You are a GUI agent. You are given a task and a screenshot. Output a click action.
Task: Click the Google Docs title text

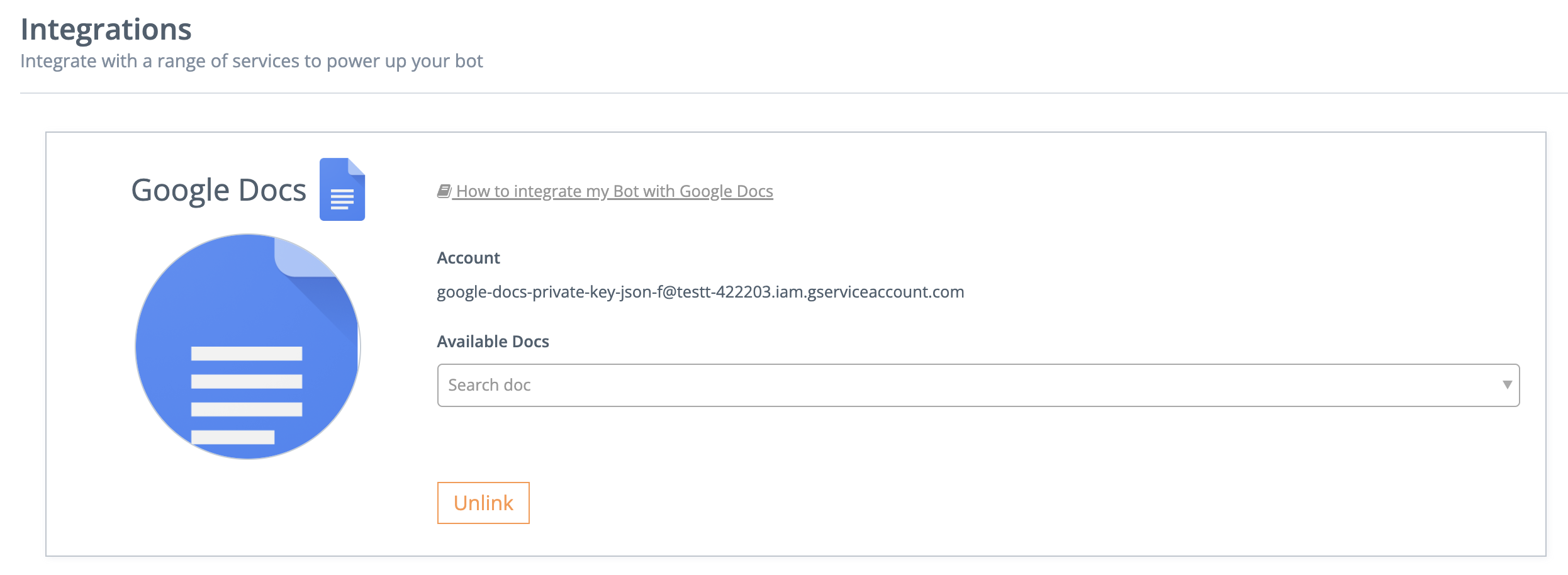(x=218, y=190)
